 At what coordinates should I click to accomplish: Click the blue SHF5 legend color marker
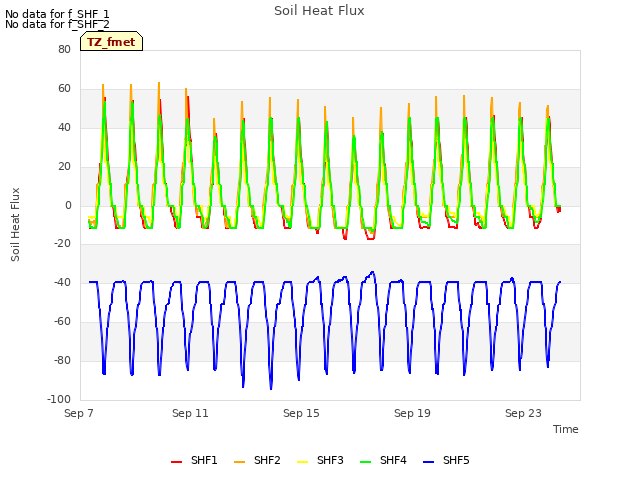429,462
